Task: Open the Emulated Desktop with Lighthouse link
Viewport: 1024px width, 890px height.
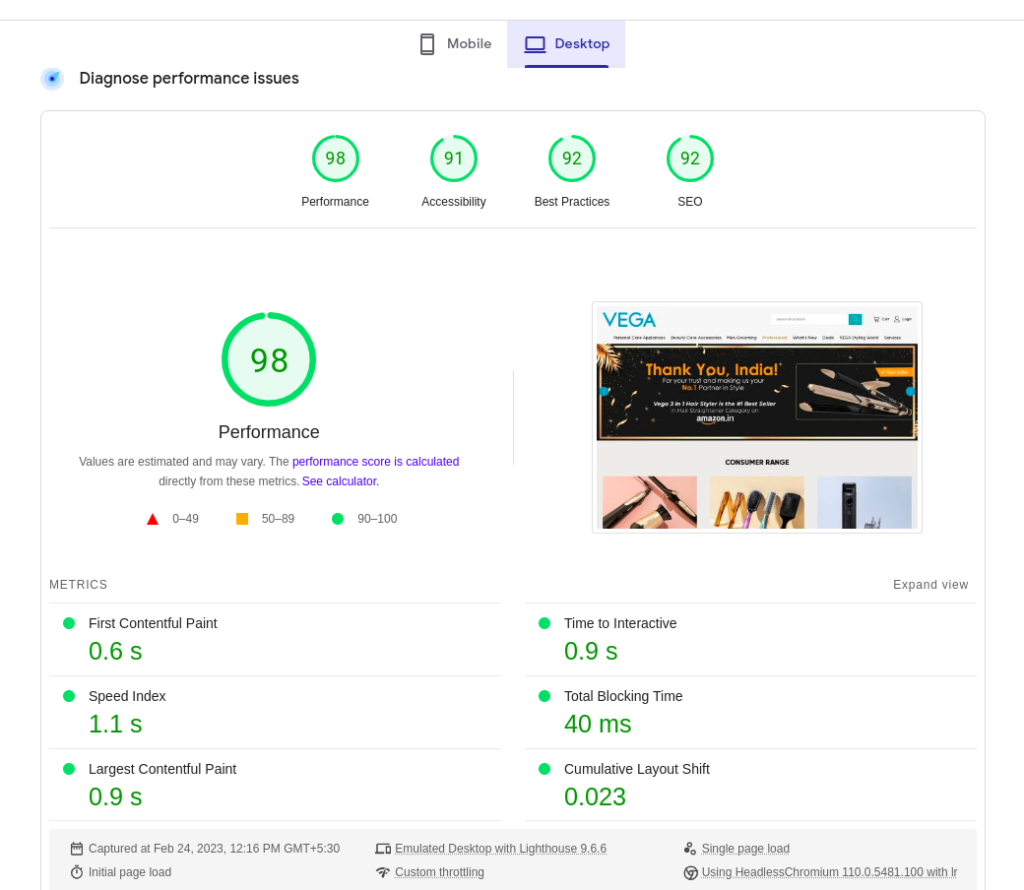Action: pos(500,848)
